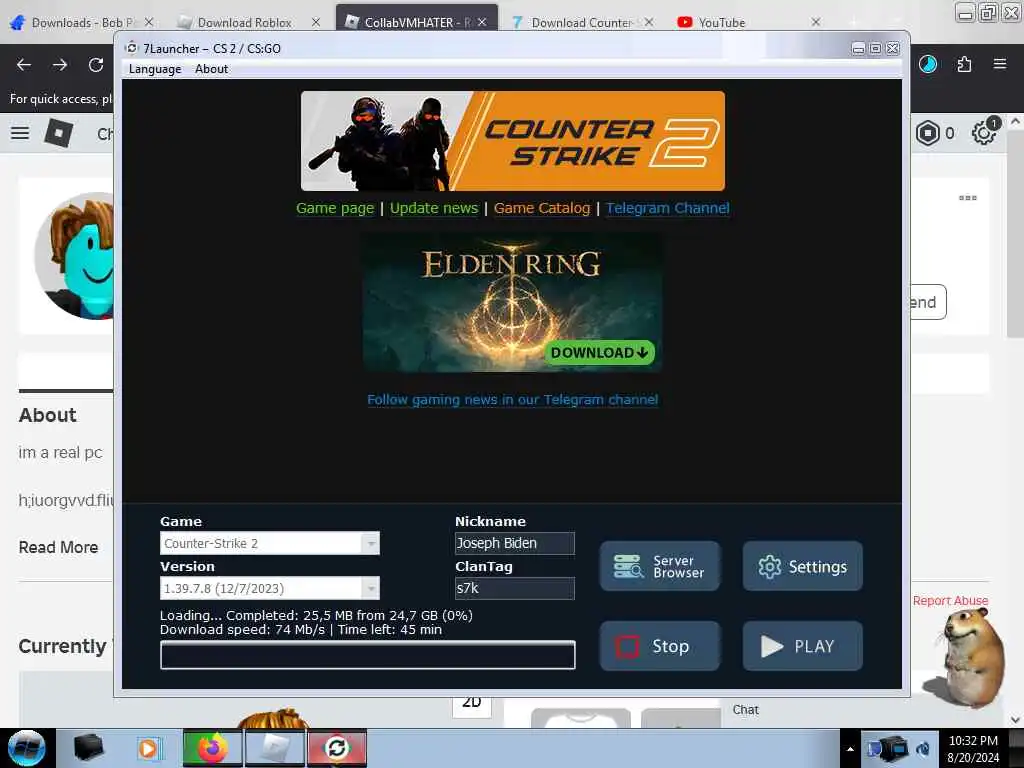This screenshot has width=1024, height=768.
Task: Follow gaming news in Telegram channel link
Action: click(x=512, y=400)
